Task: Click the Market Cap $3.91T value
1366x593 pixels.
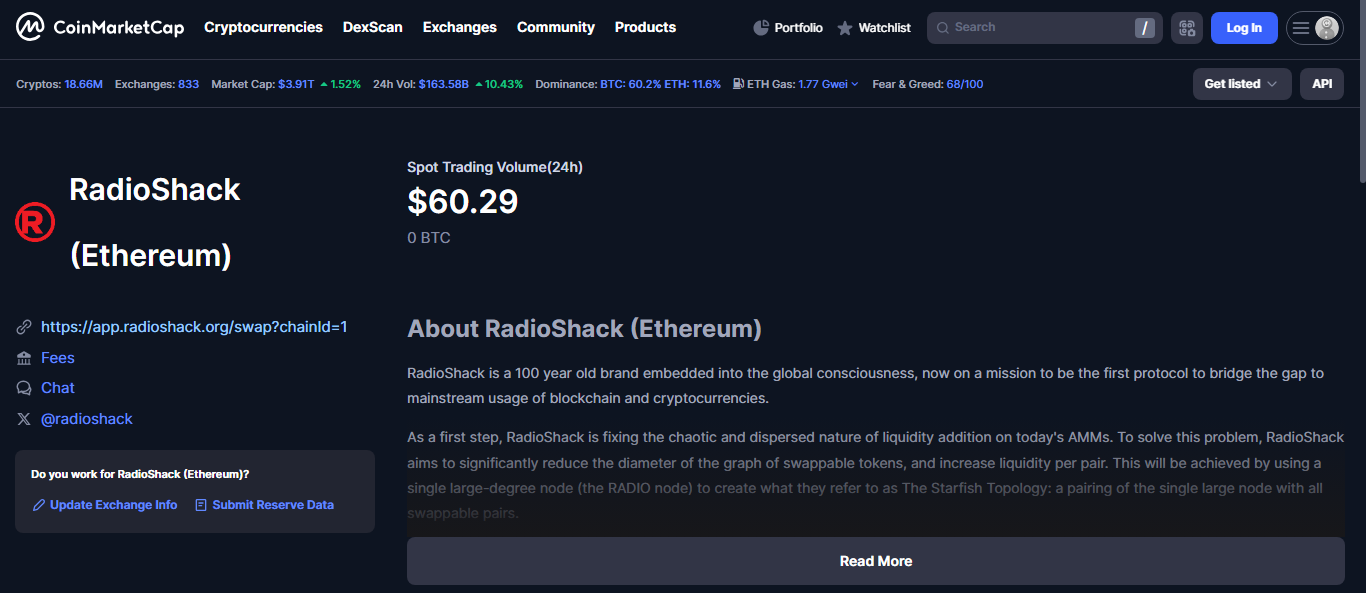Action: 296,84
